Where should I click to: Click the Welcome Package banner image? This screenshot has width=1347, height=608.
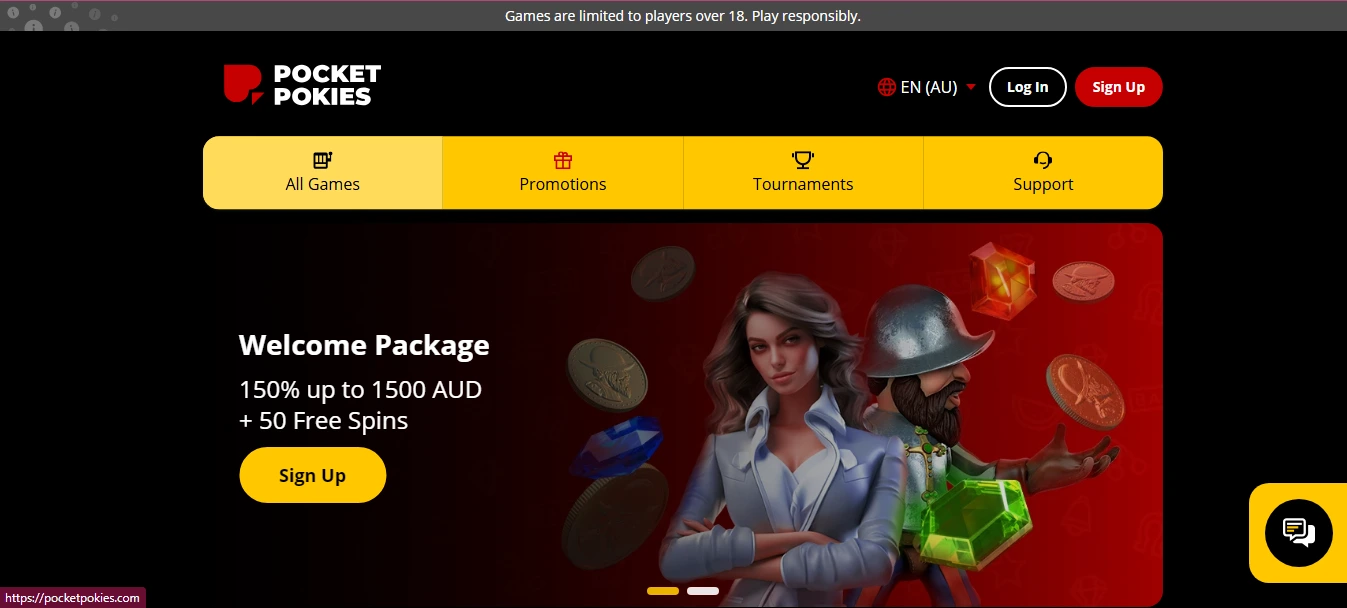pos(683,414)
